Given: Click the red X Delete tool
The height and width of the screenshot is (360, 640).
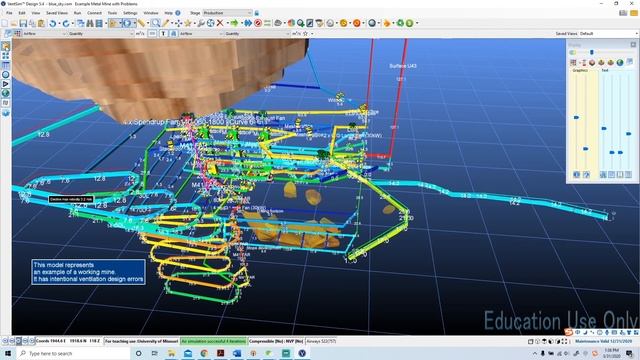Looking at the screenshot, I should click(x=220, y=23).
